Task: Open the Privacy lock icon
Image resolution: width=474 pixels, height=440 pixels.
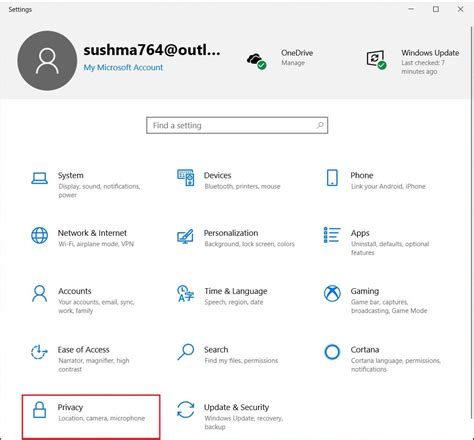Action: pyautogui.click(x=39, y=410)
